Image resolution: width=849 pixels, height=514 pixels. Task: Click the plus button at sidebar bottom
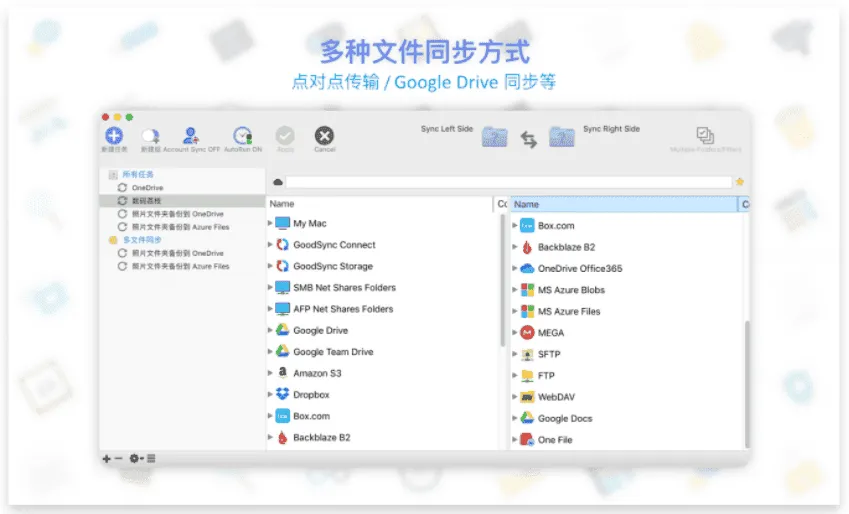click(106, 458)
